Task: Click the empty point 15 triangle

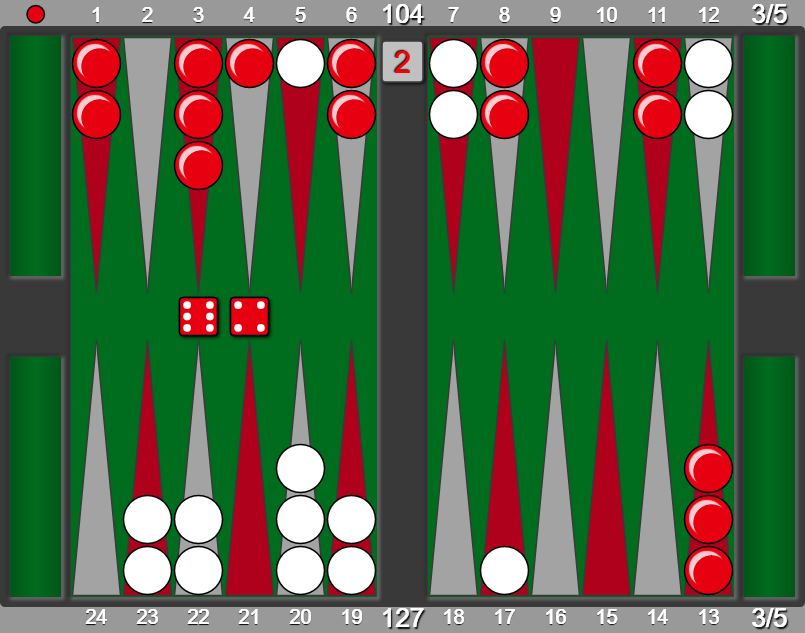Action: pyautogui.click(x=606, y=468)
